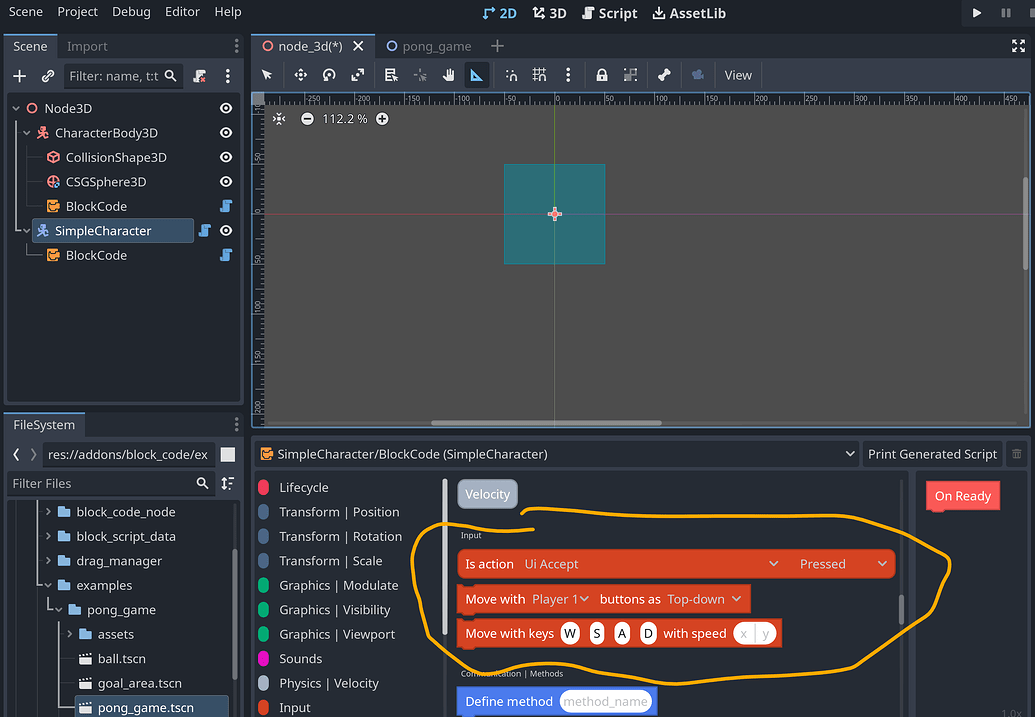The width and height of the screenshot is (1035, 717).
Task: Open the Top-down buttons dropdown
Action: [x=704, y=599]
